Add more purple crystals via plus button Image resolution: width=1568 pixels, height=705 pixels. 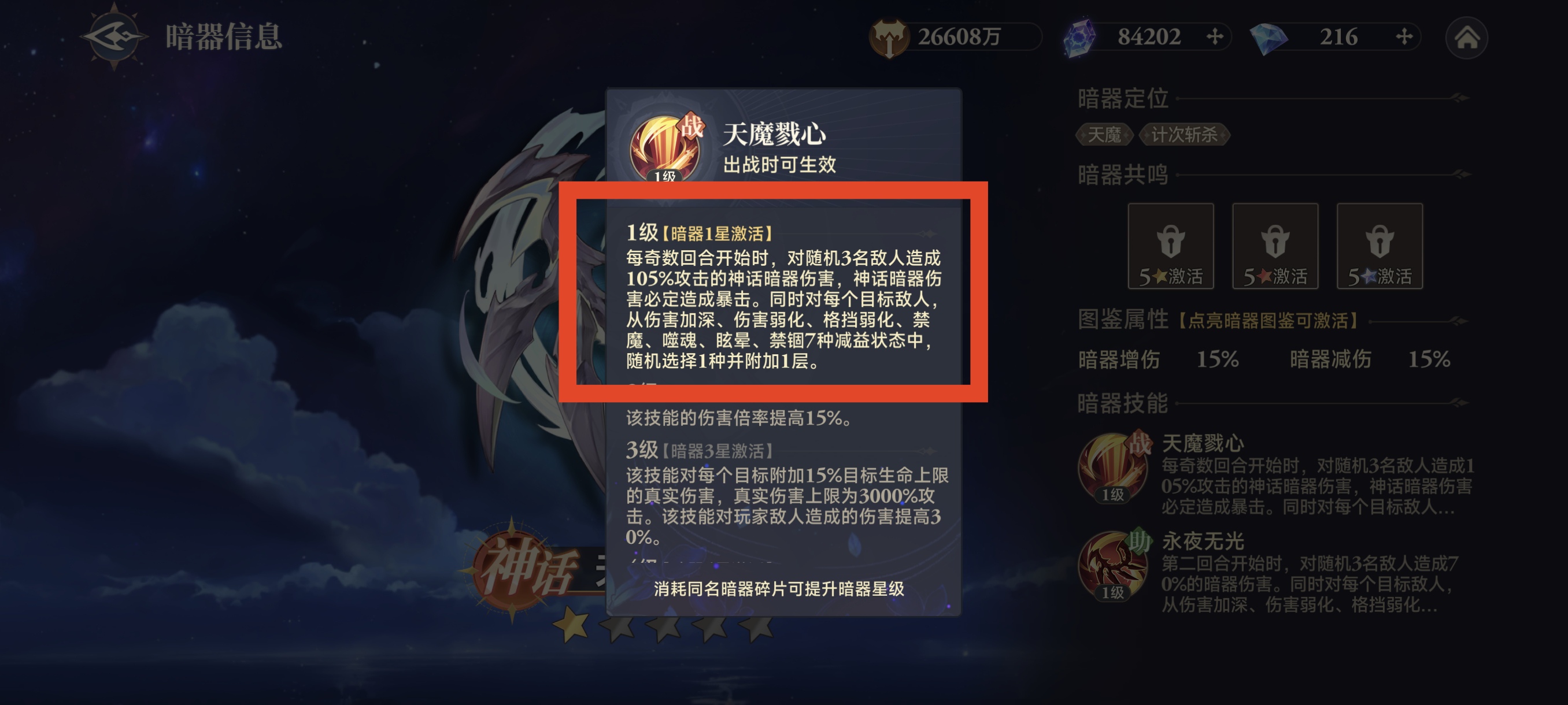coord(1214,37)
